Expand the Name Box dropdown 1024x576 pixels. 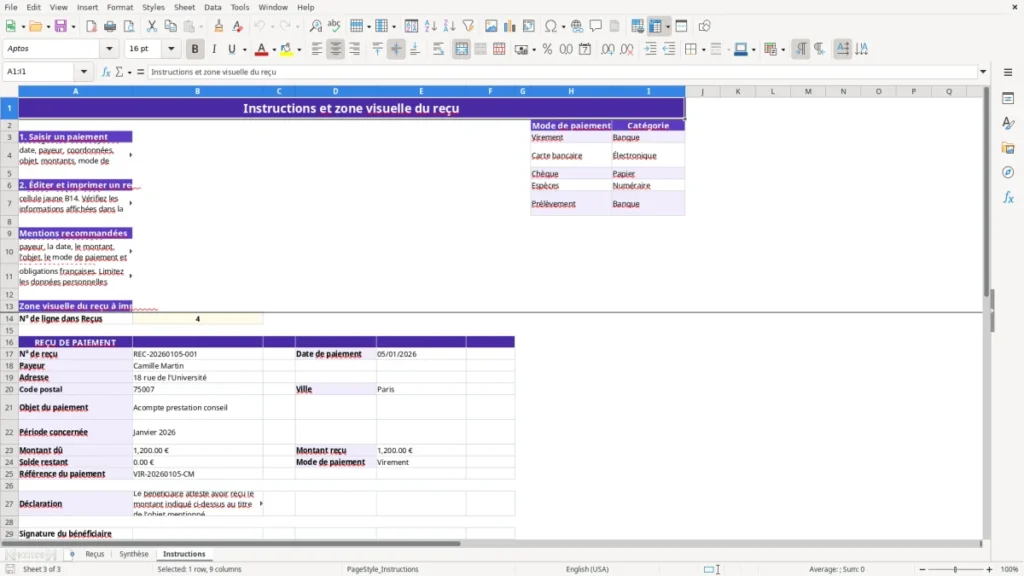84,72
